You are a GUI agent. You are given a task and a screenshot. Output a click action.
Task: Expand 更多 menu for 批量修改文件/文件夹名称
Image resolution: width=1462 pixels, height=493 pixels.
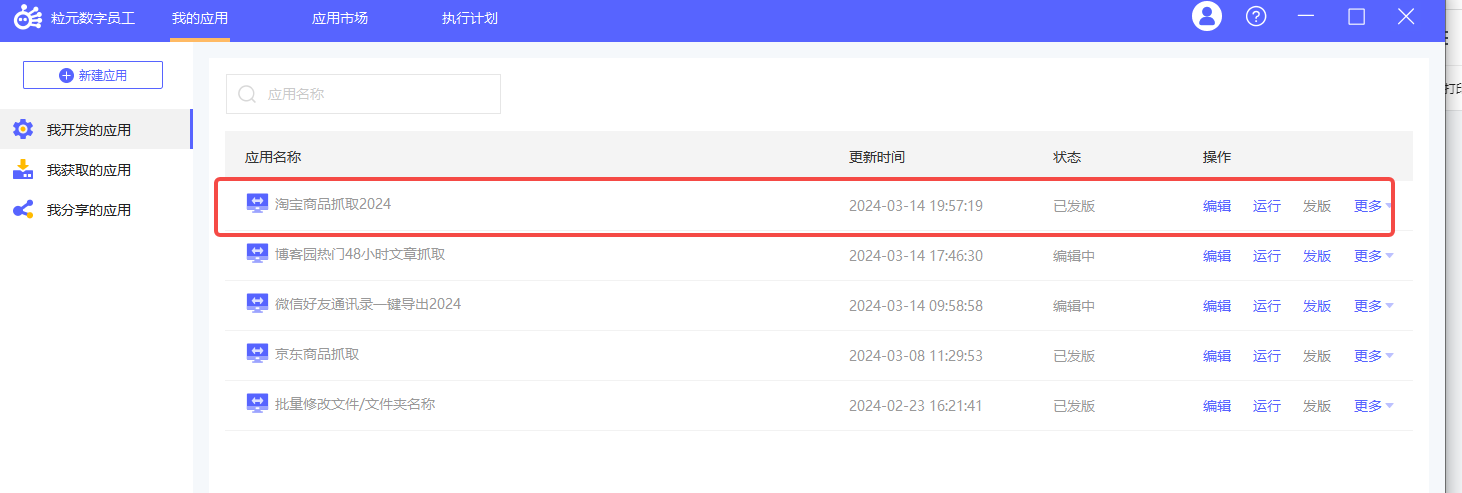pyautogui.click(x=1373, y=406)
